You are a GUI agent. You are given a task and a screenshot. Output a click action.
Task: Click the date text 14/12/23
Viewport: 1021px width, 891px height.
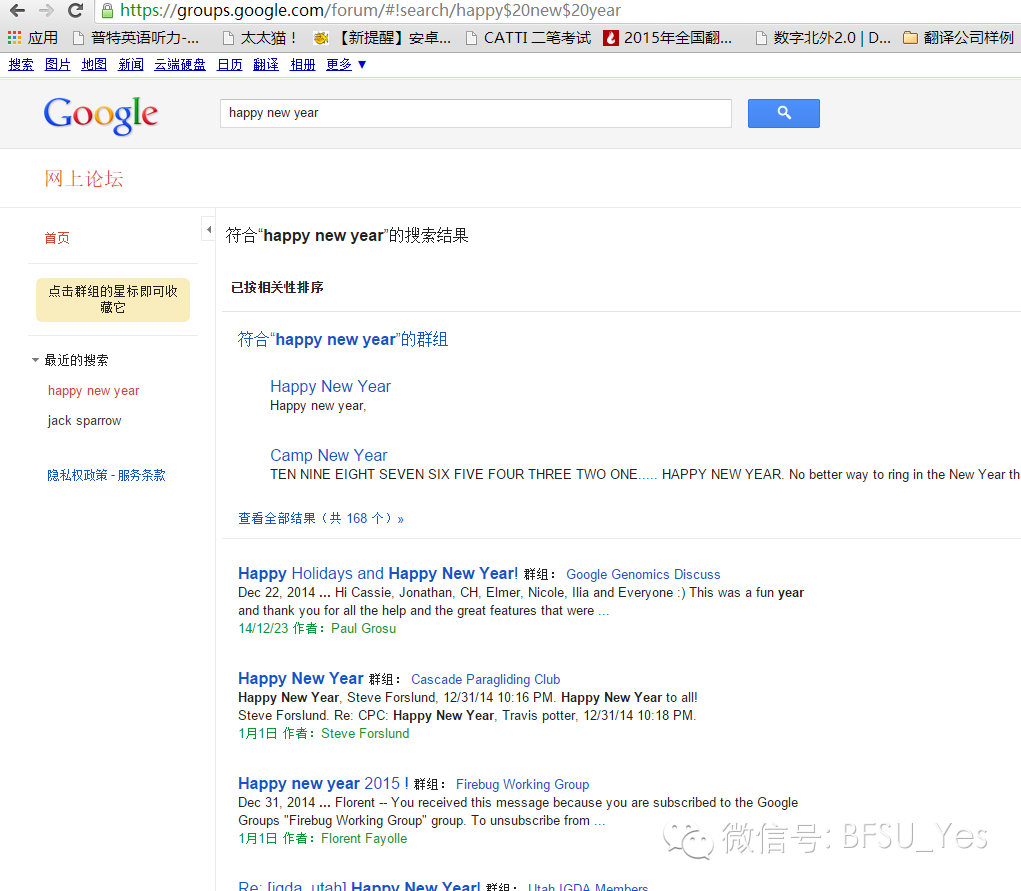pyautogui.click(x=263, y=629)
